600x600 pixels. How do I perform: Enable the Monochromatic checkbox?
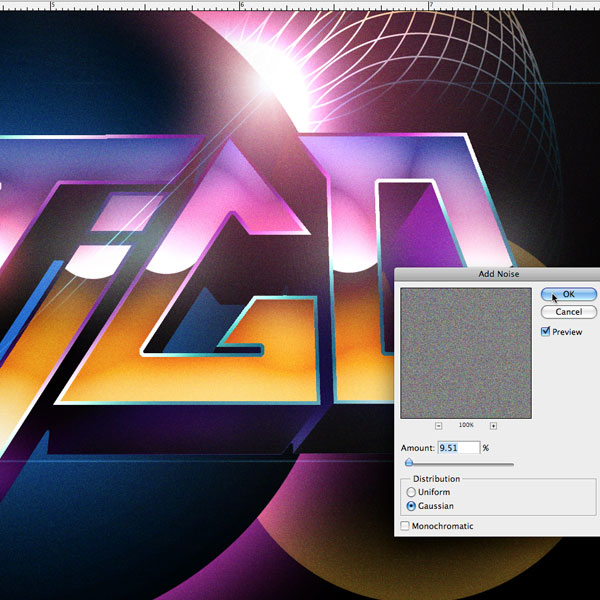coord(405,526)
